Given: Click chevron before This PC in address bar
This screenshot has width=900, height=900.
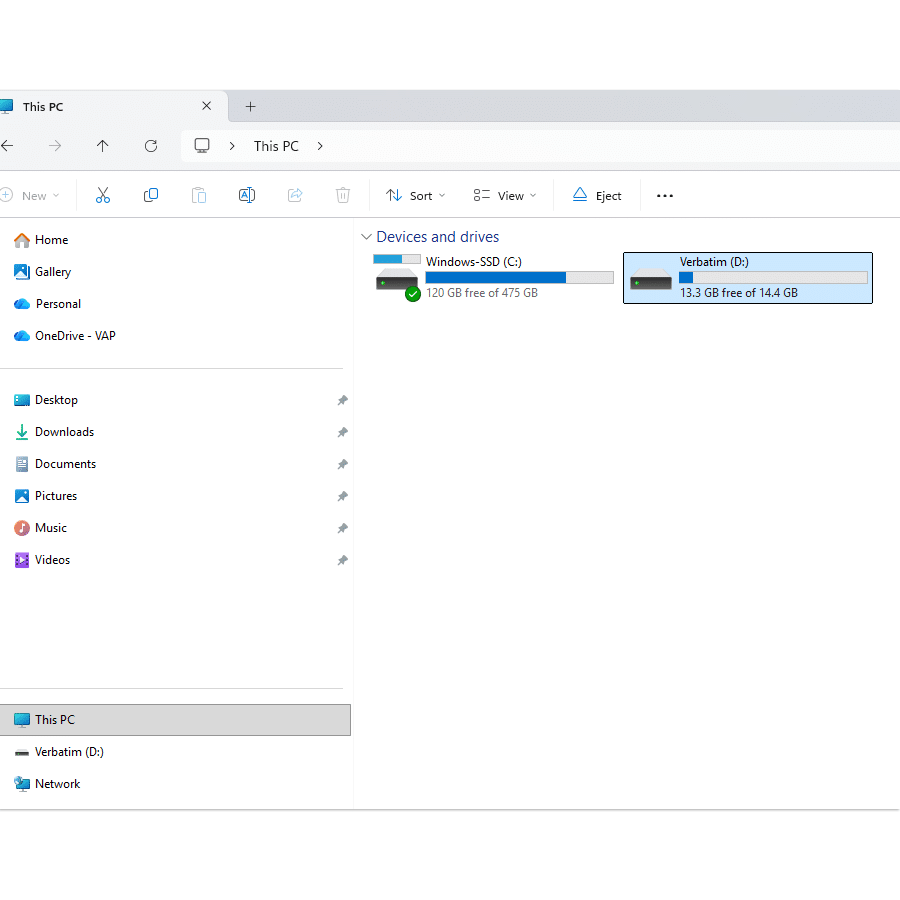Looking at the screenshot, I should pos(232,146).
